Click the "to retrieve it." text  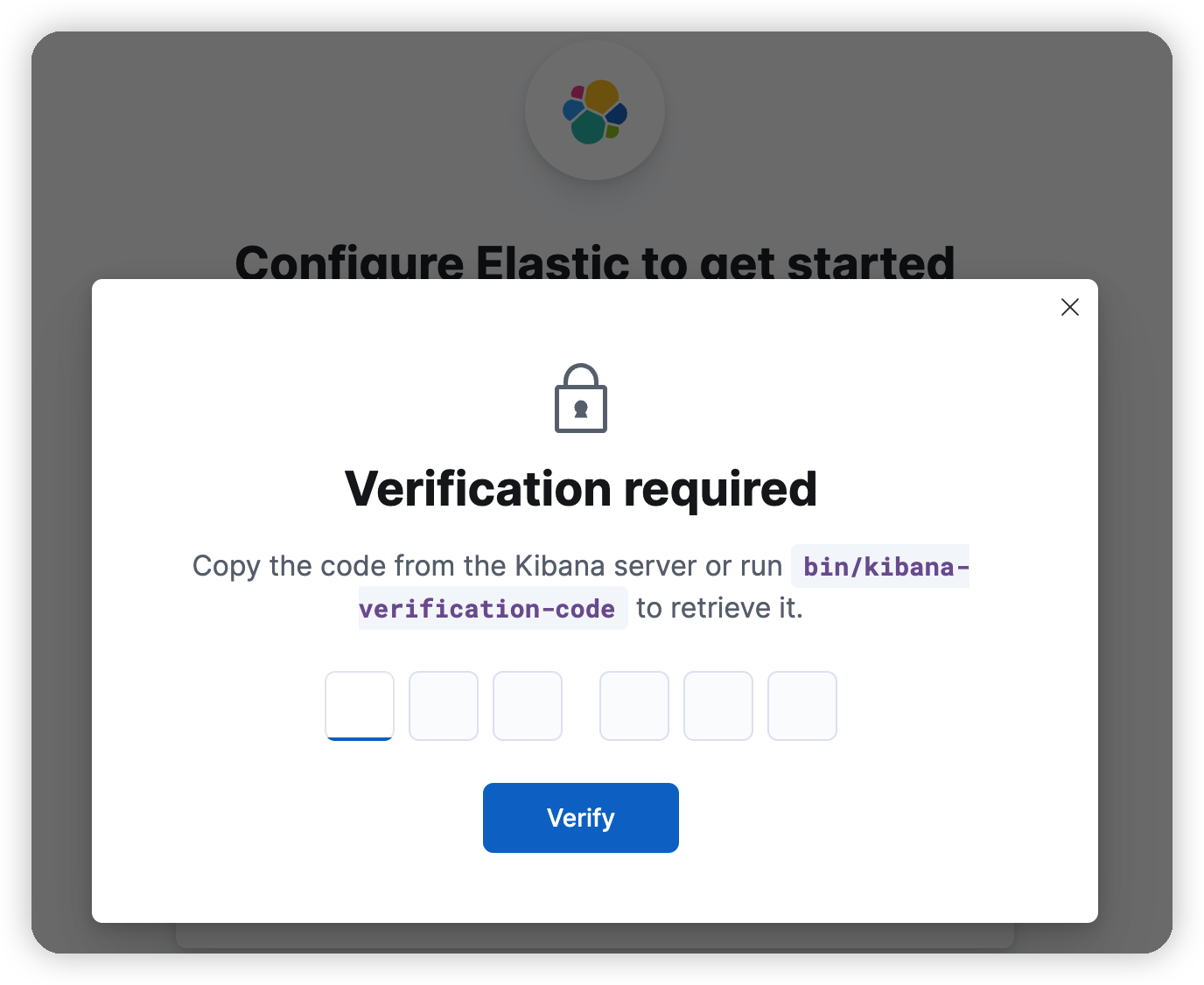(719, 609)
